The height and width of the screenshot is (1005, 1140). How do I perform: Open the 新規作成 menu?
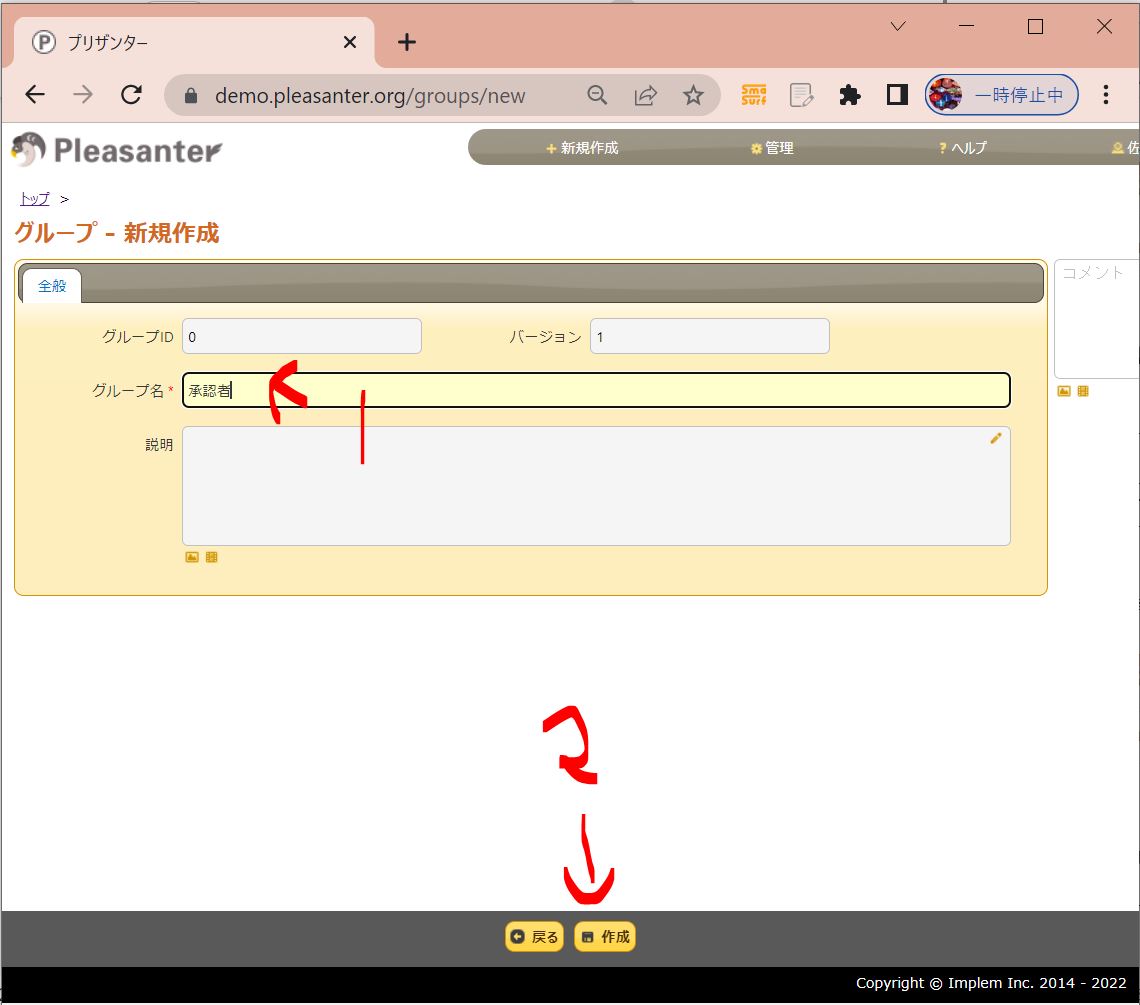click(582, 148)
